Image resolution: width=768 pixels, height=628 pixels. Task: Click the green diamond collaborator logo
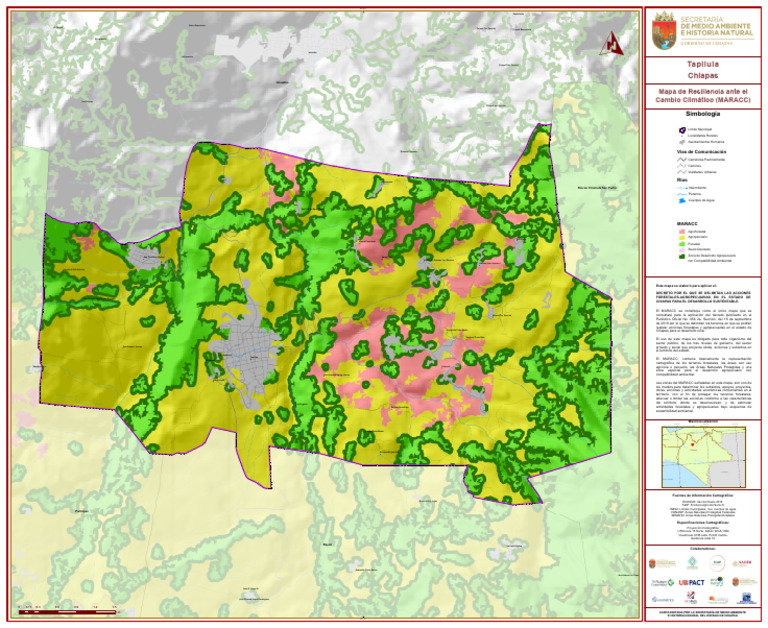[692, 563]
